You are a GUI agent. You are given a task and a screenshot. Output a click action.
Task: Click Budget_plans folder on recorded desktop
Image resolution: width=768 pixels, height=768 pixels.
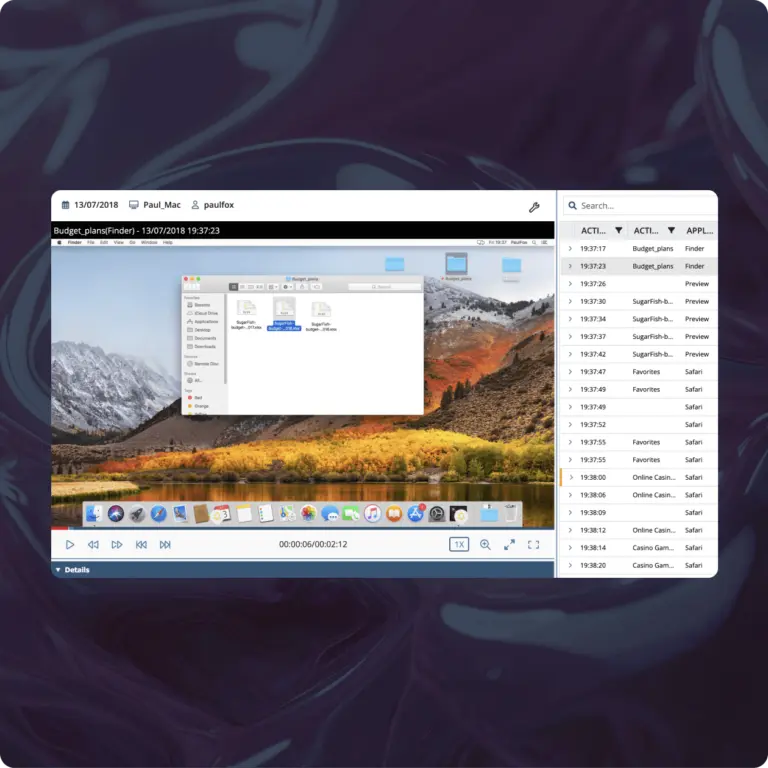pyautogui.click(x=456, y=267)
